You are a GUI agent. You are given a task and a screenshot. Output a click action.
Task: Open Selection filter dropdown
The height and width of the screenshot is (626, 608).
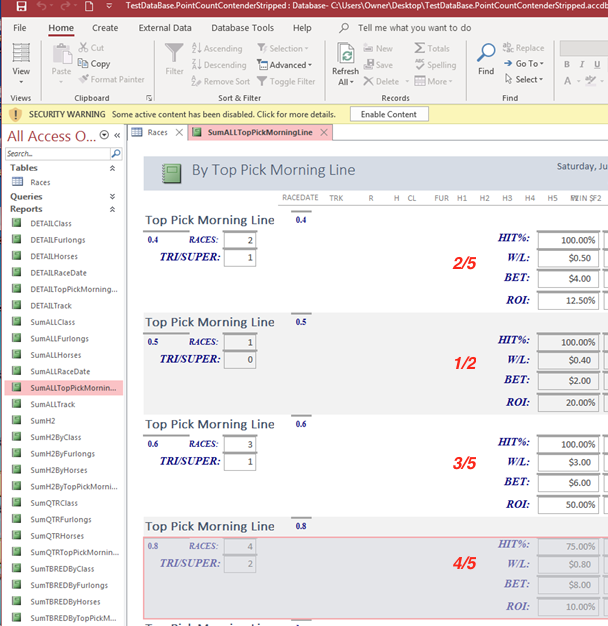(x=283, y=48)
